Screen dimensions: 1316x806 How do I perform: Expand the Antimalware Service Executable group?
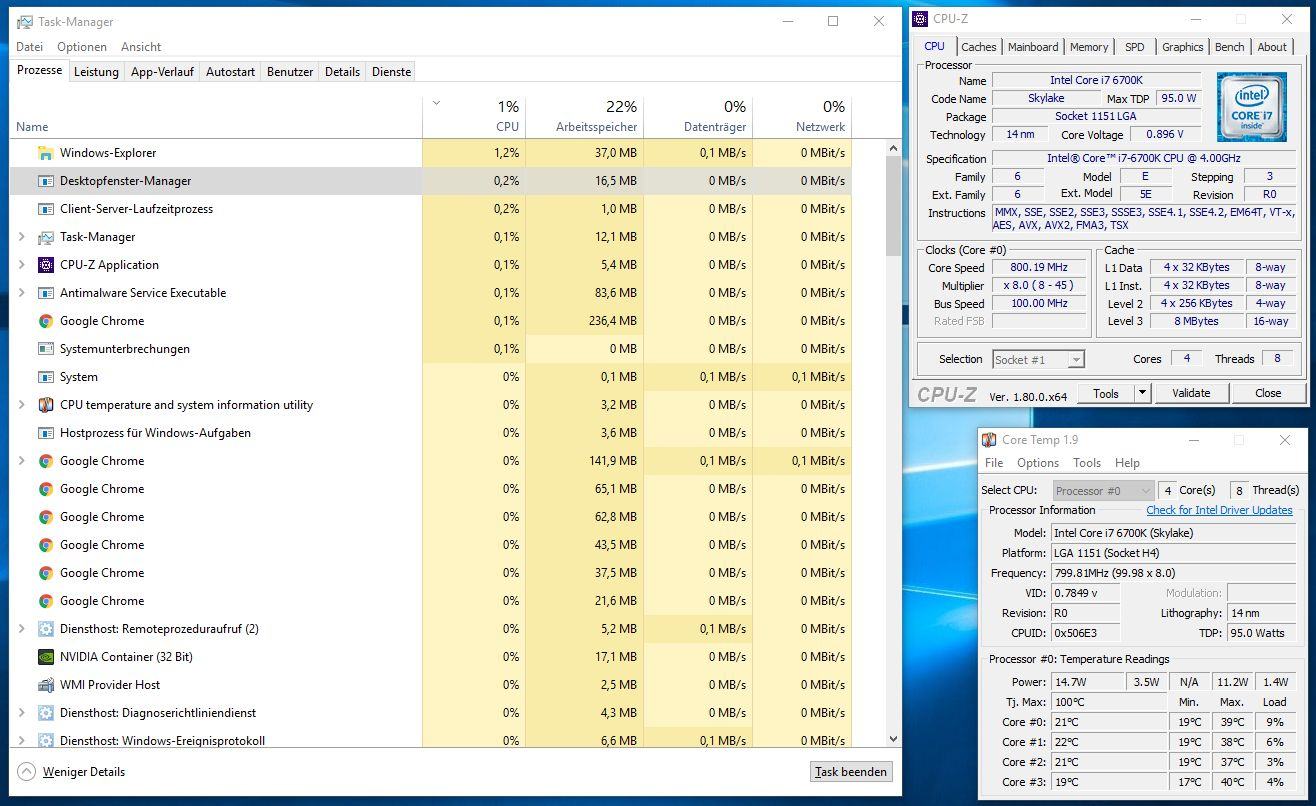coord(22,293)
